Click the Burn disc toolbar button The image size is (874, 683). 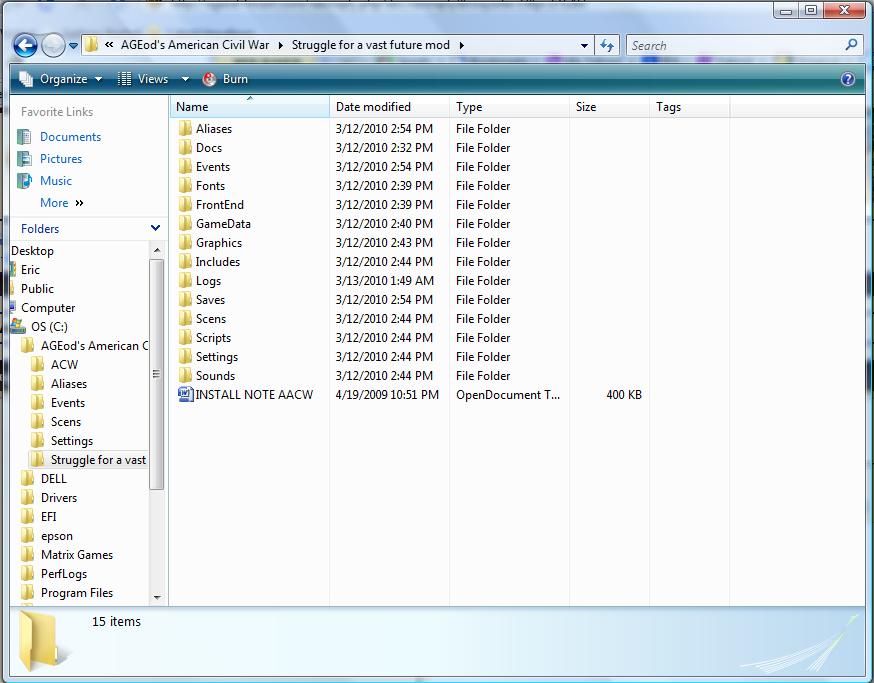tap(225, 79)
